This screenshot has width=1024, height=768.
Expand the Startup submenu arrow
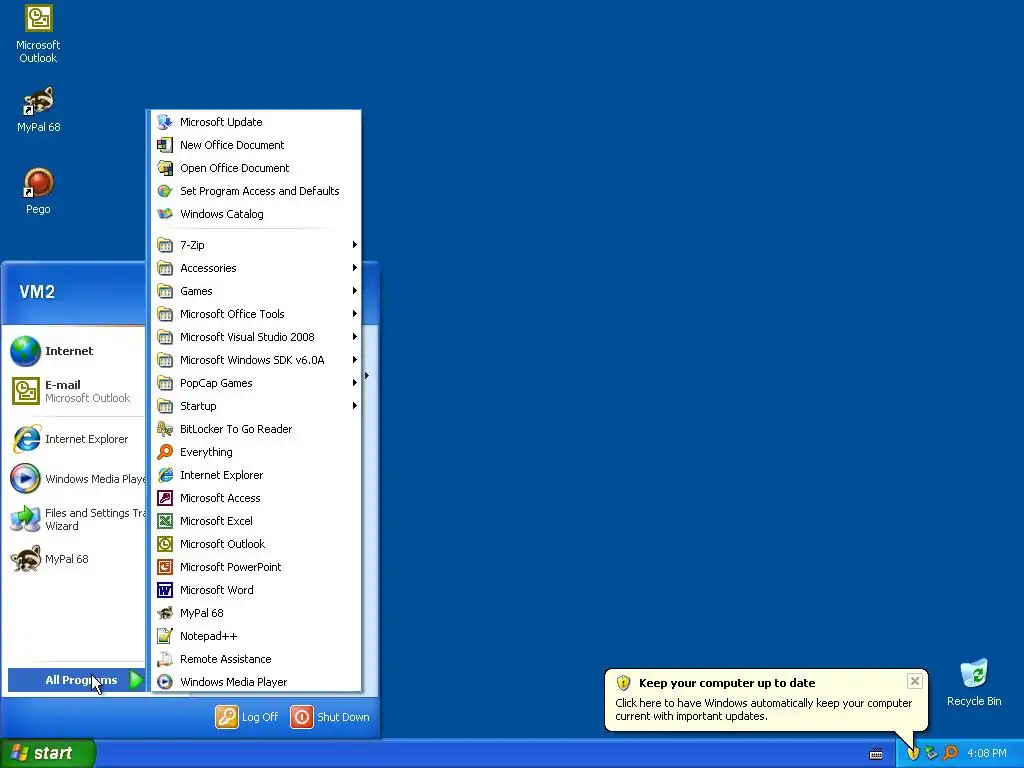click(x=355, y=406)
